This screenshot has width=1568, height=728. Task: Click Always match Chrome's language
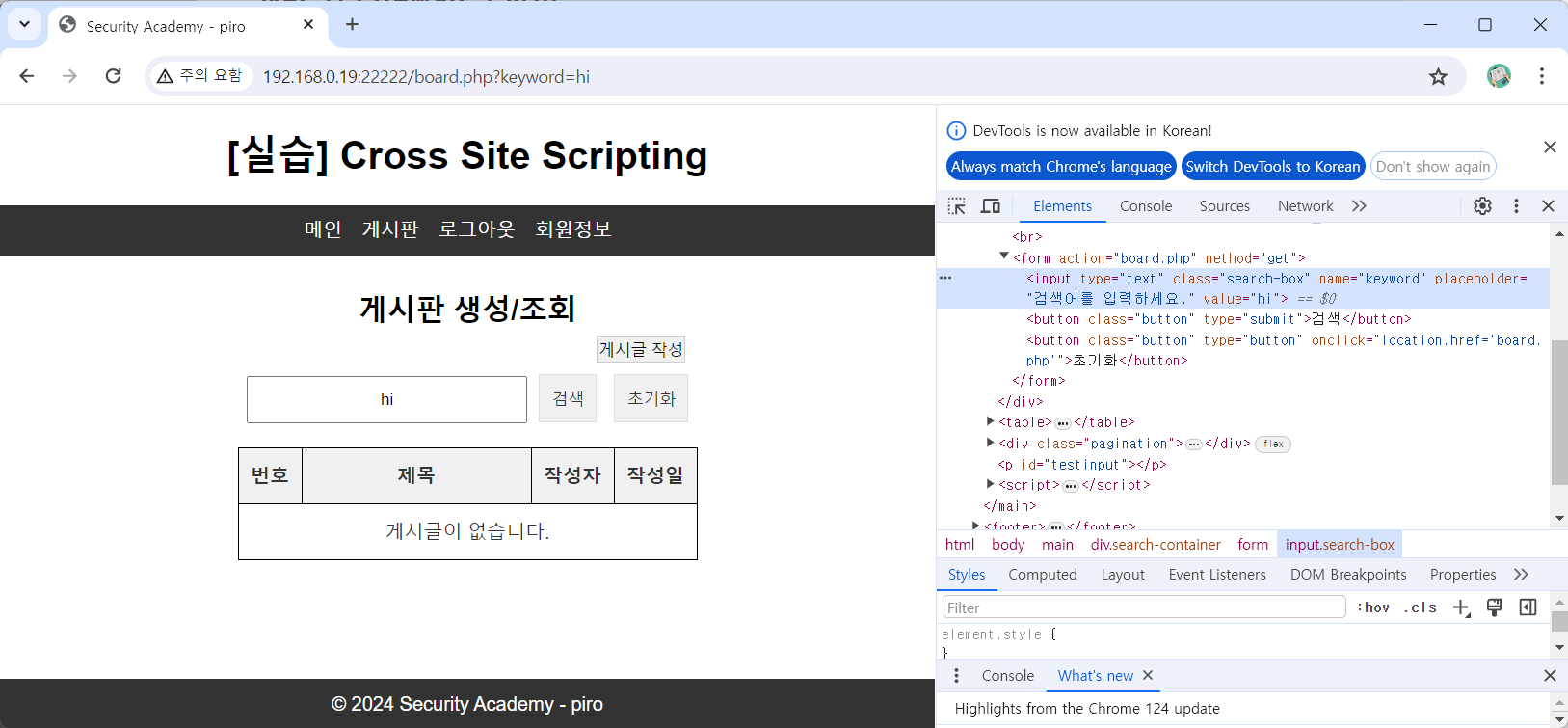point(1061,166)
